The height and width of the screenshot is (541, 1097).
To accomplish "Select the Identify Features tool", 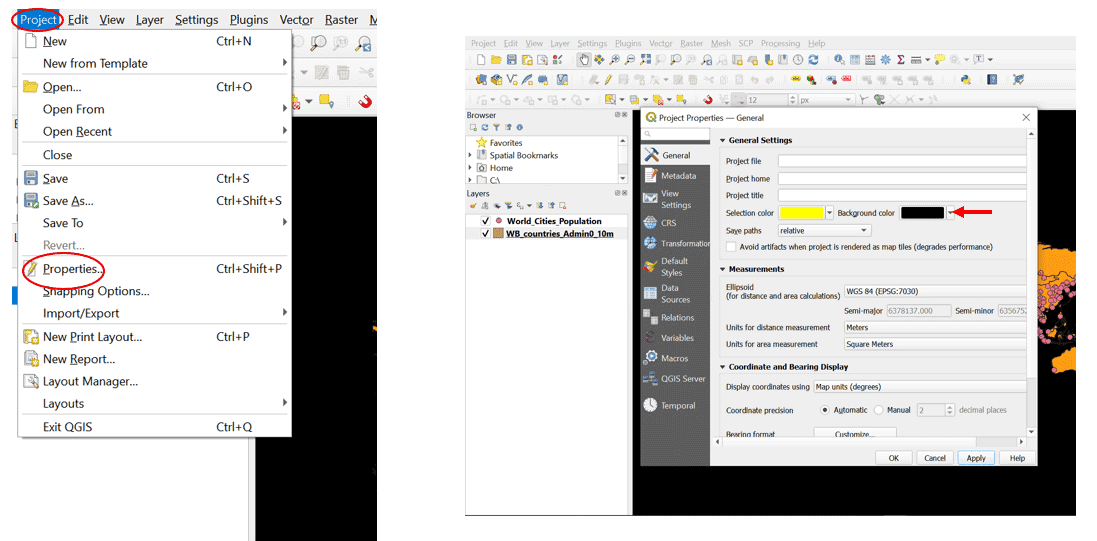I will tap(839, 59).
